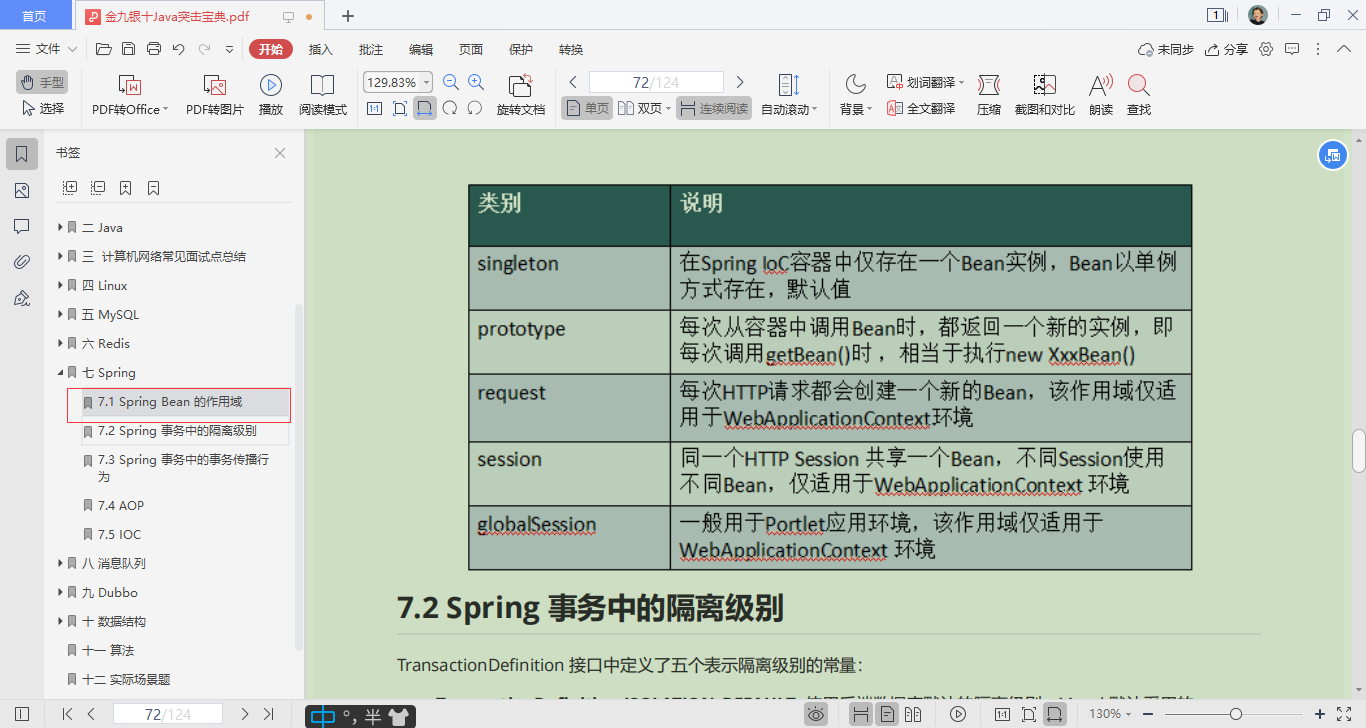
Task: Switch to the 编辑 tab
Action: click(421, 49)
